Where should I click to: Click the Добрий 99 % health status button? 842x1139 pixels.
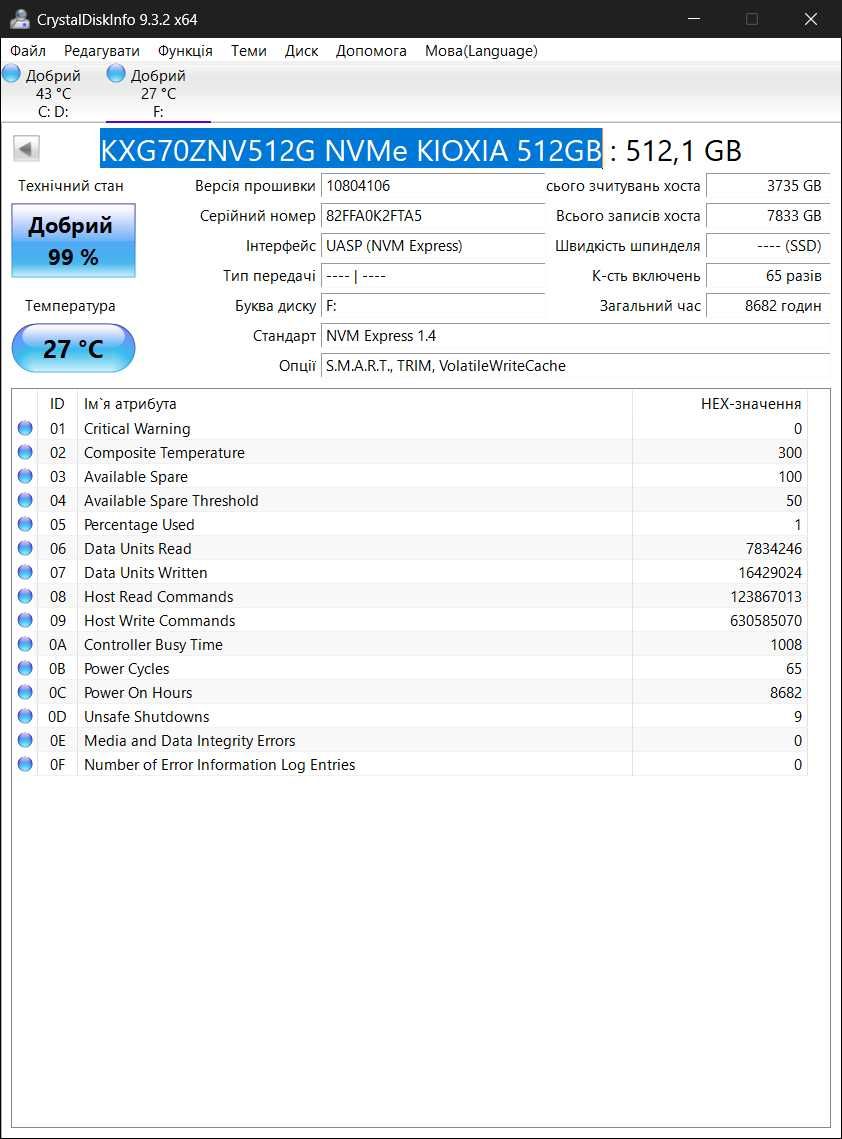coord(73,240)
